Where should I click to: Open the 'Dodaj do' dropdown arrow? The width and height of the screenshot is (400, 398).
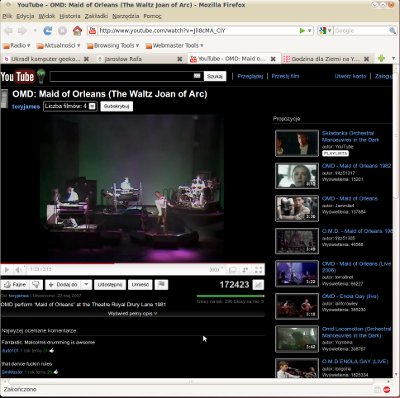pos(86,284)
